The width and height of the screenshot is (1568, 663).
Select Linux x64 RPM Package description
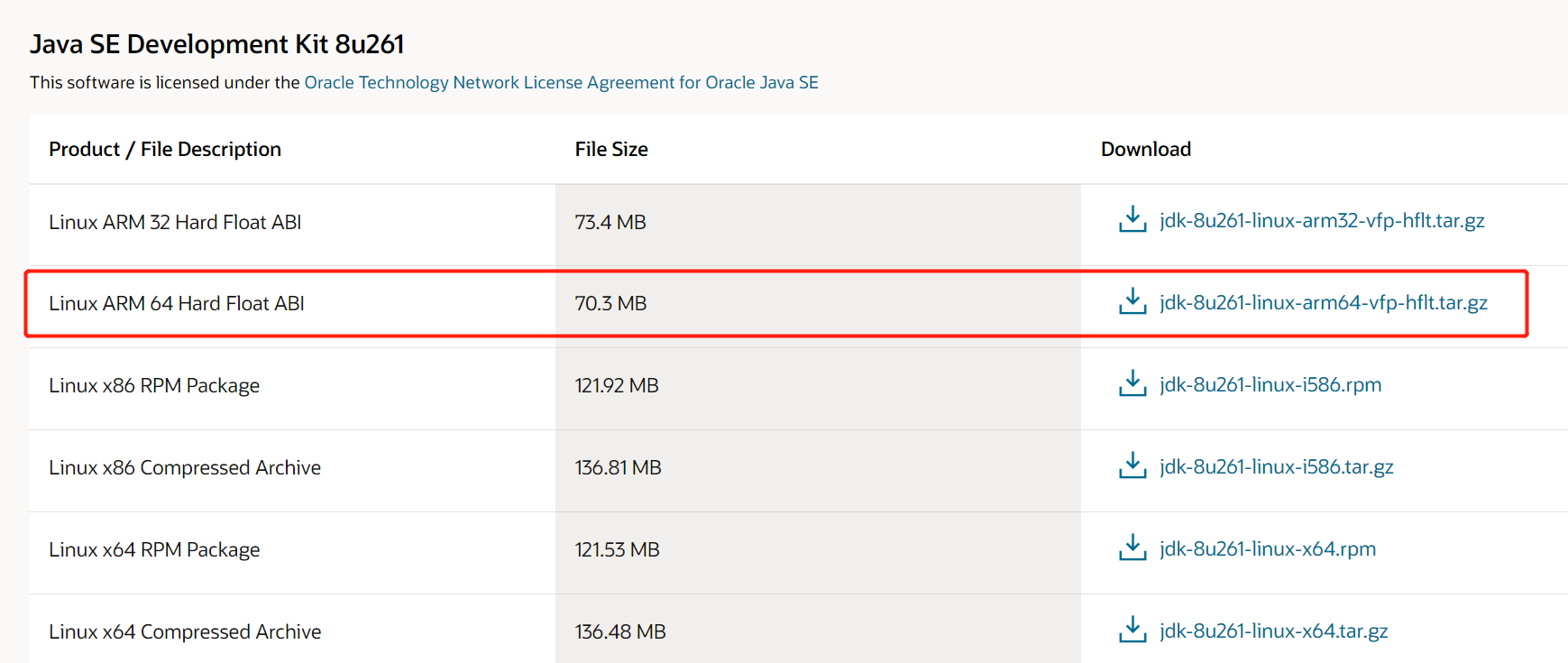(x=154, y=550)
